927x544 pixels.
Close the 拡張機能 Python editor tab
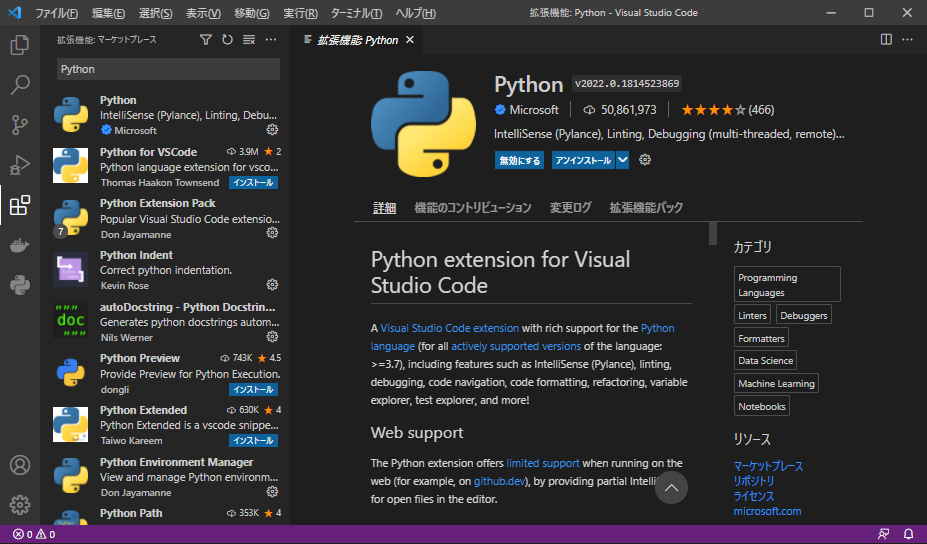(410, 40)
